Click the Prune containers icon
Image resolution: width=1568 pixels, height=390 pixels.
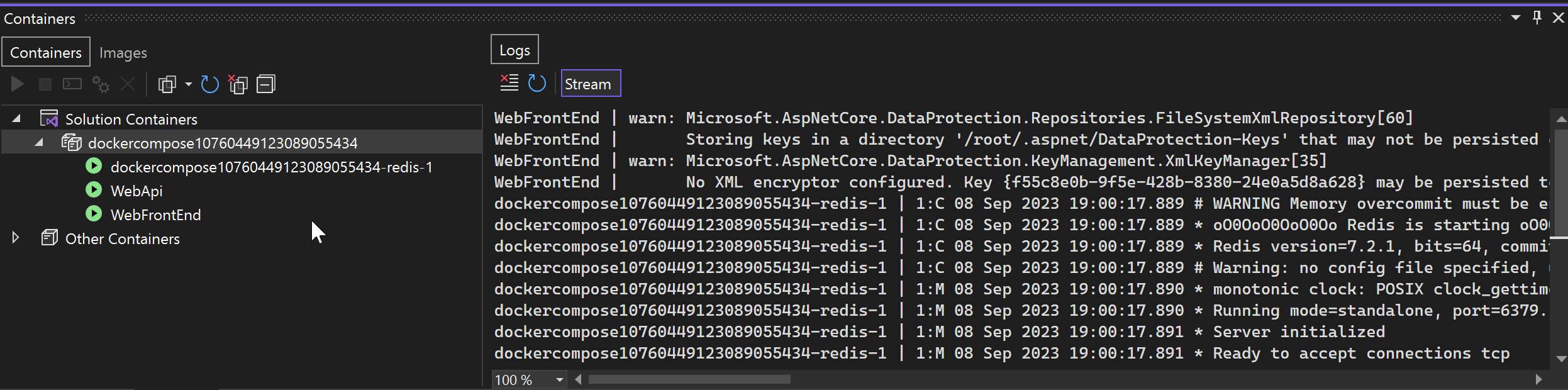[x=238, y=84]
